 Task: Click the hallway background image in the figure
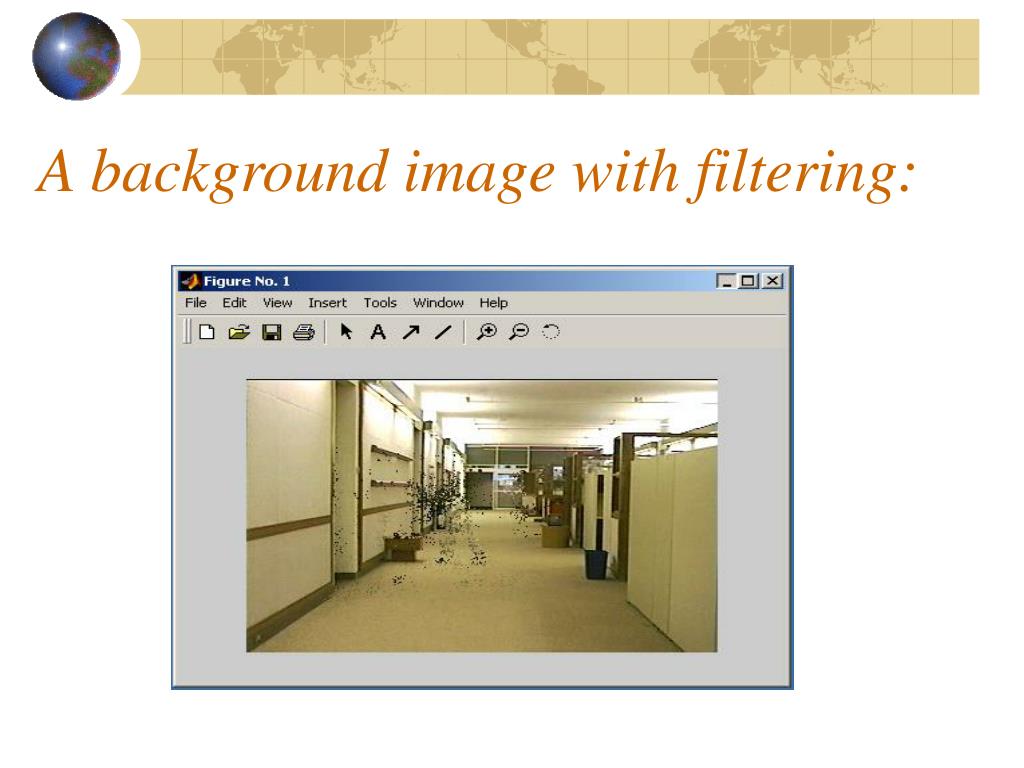pyautogui.click(x=482, y=515)
